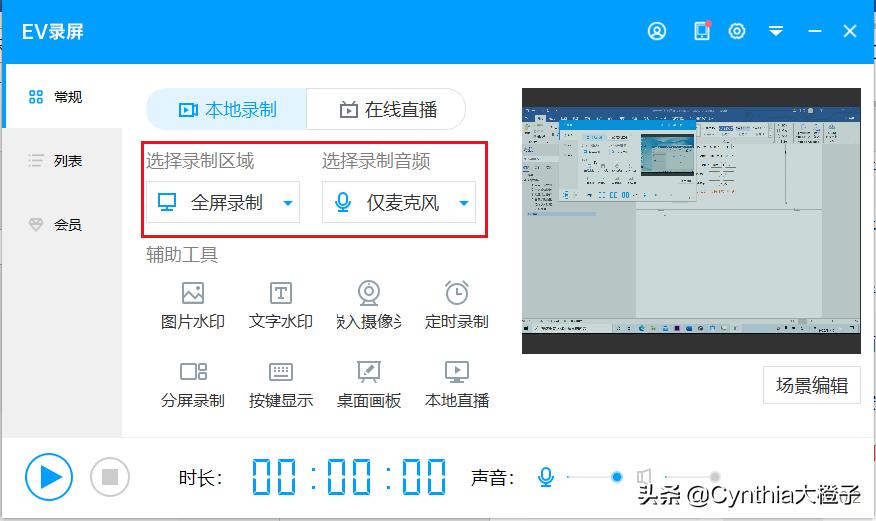The width and height of the screenshot is (876, 521).
Task: Click the 辅助工具 heading
Action: click(182, 255)
